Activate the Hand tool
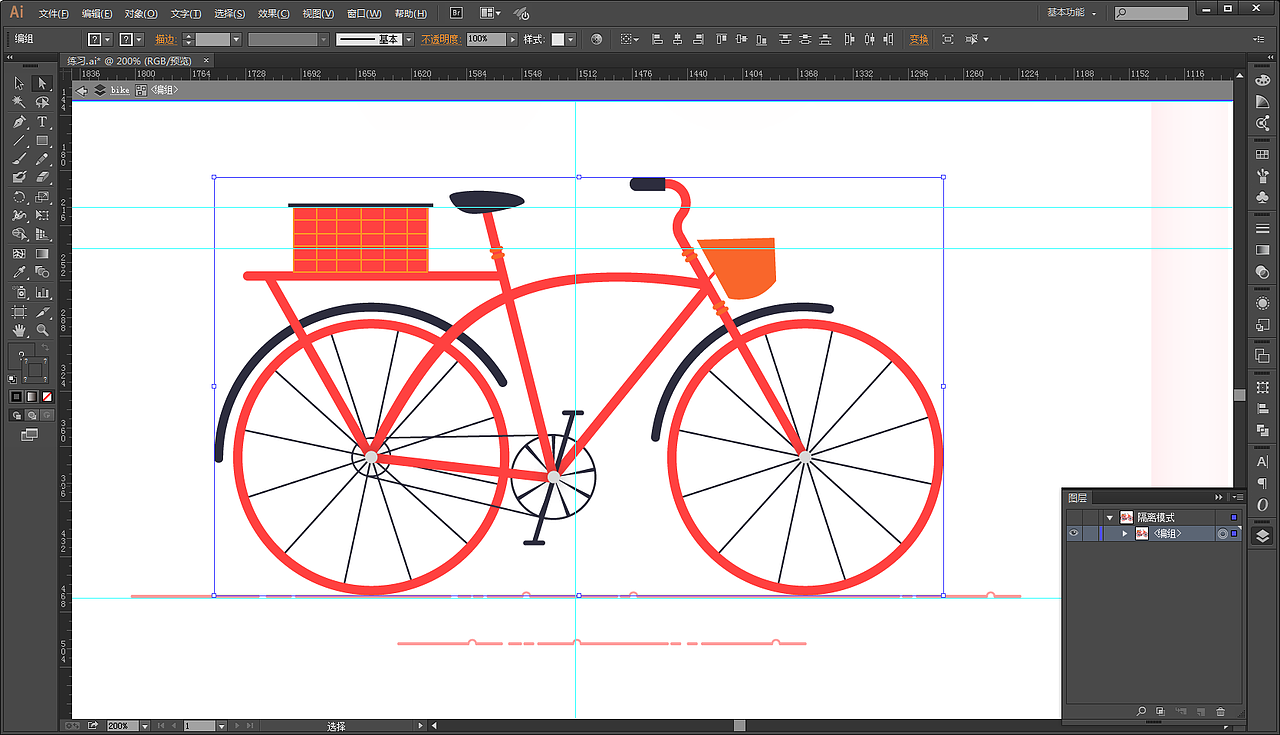 tap(19, 330)
